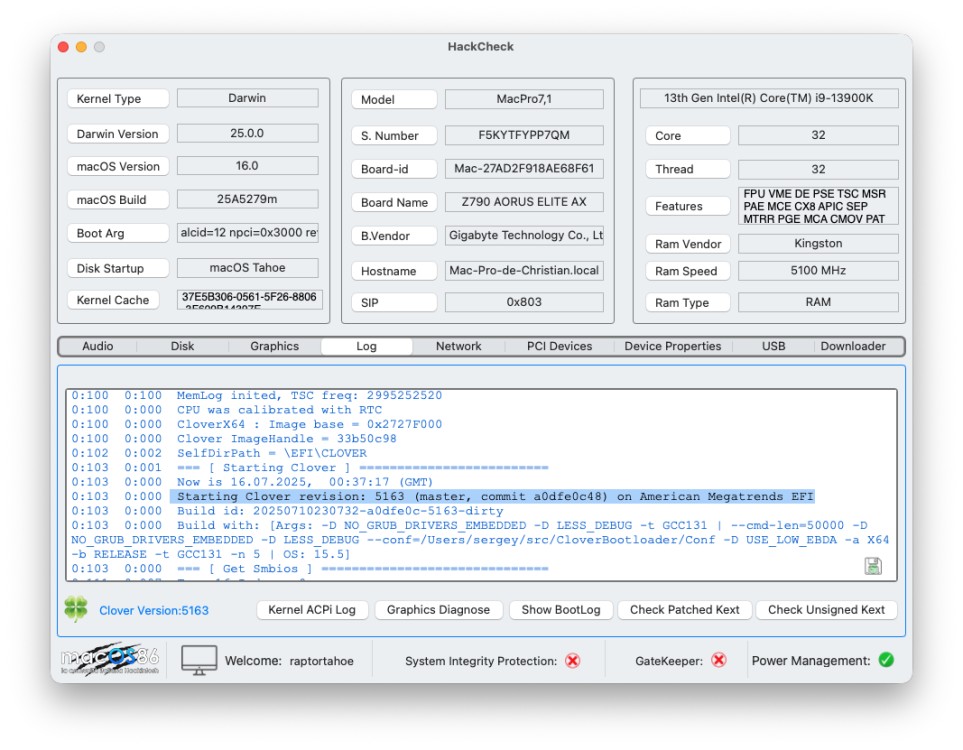This screenshot has height=750, width=963.
Task: Click the B.Vendor label
Action: point(394,236)
